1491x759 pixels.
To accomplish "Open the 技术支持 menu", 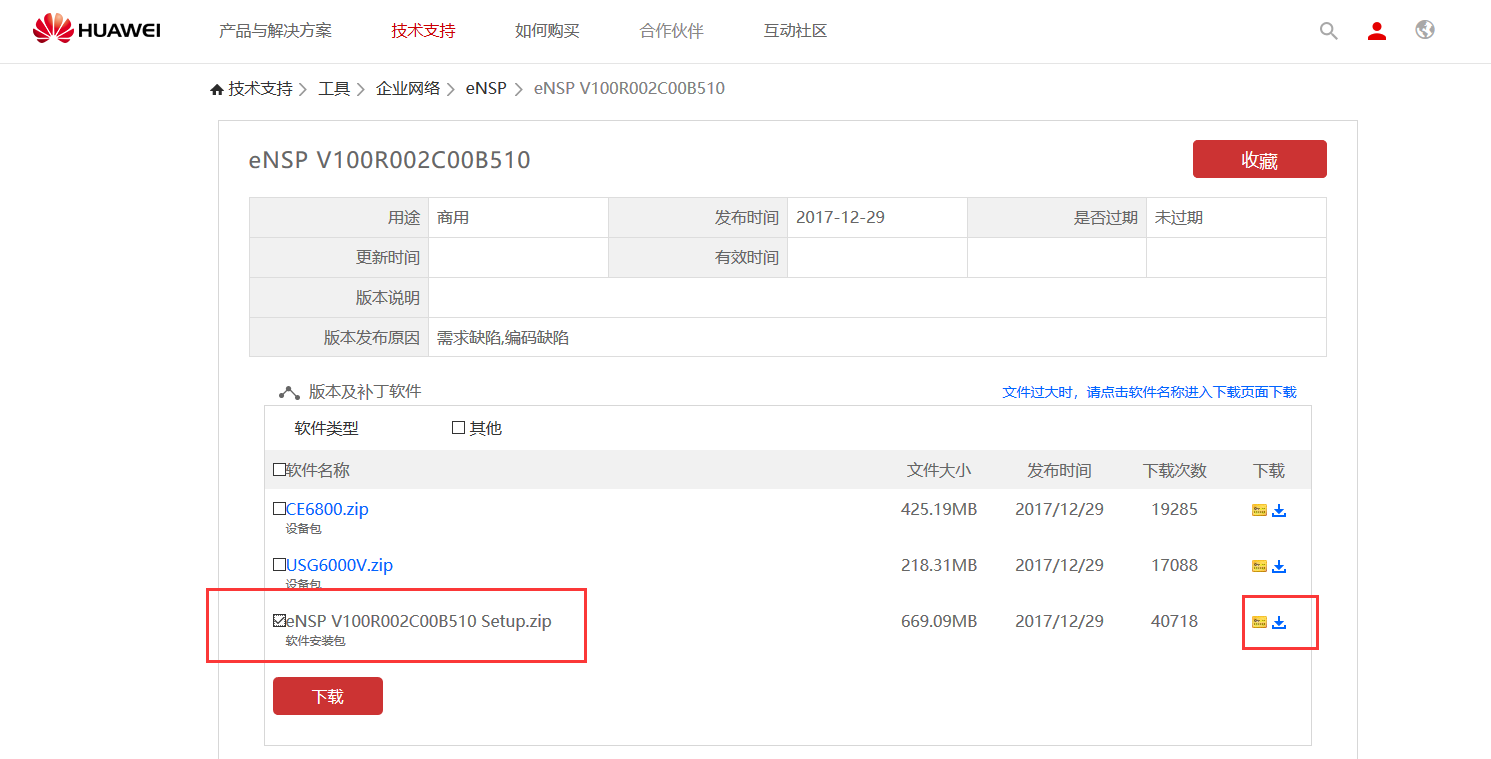I will pyautogui.click(x=423, y=31).
